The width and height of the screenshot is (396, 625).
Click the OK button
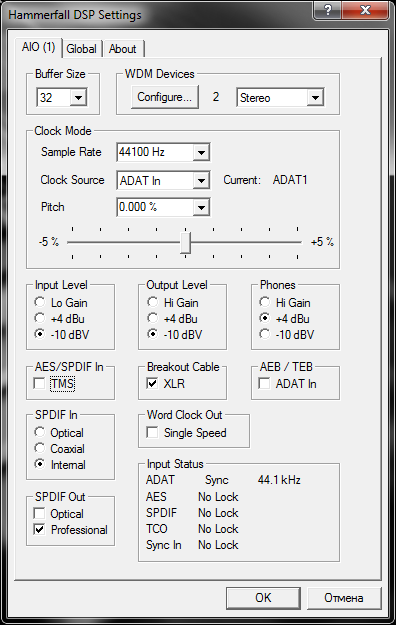(263, 598)
